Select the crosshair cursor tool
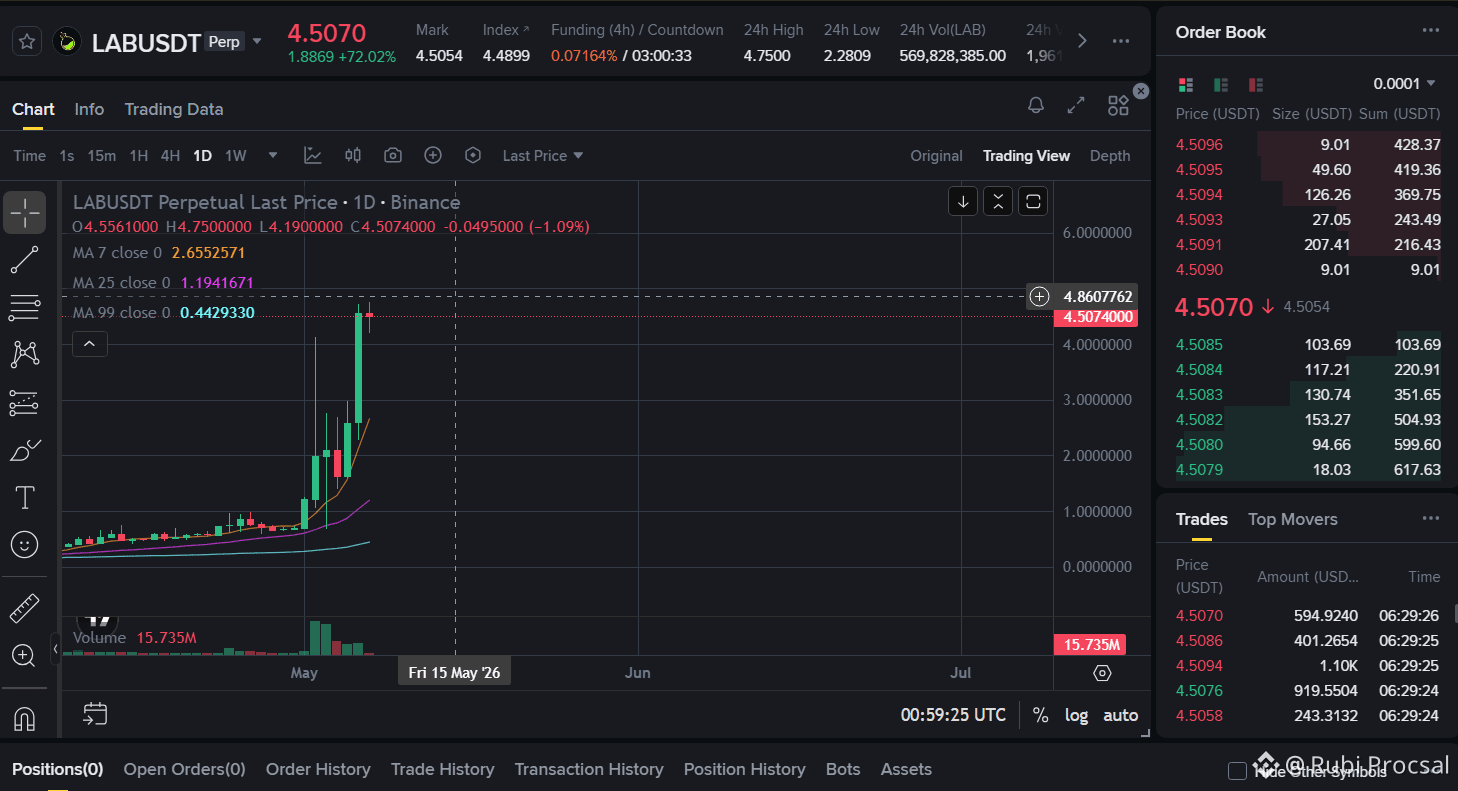 click(24, 212)
